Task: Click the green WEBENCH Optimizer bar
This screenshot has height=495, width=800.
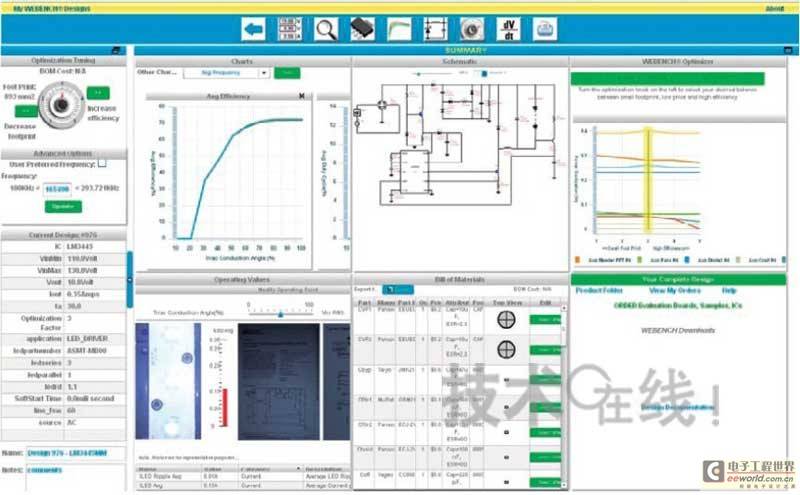Action: [667, 78]
